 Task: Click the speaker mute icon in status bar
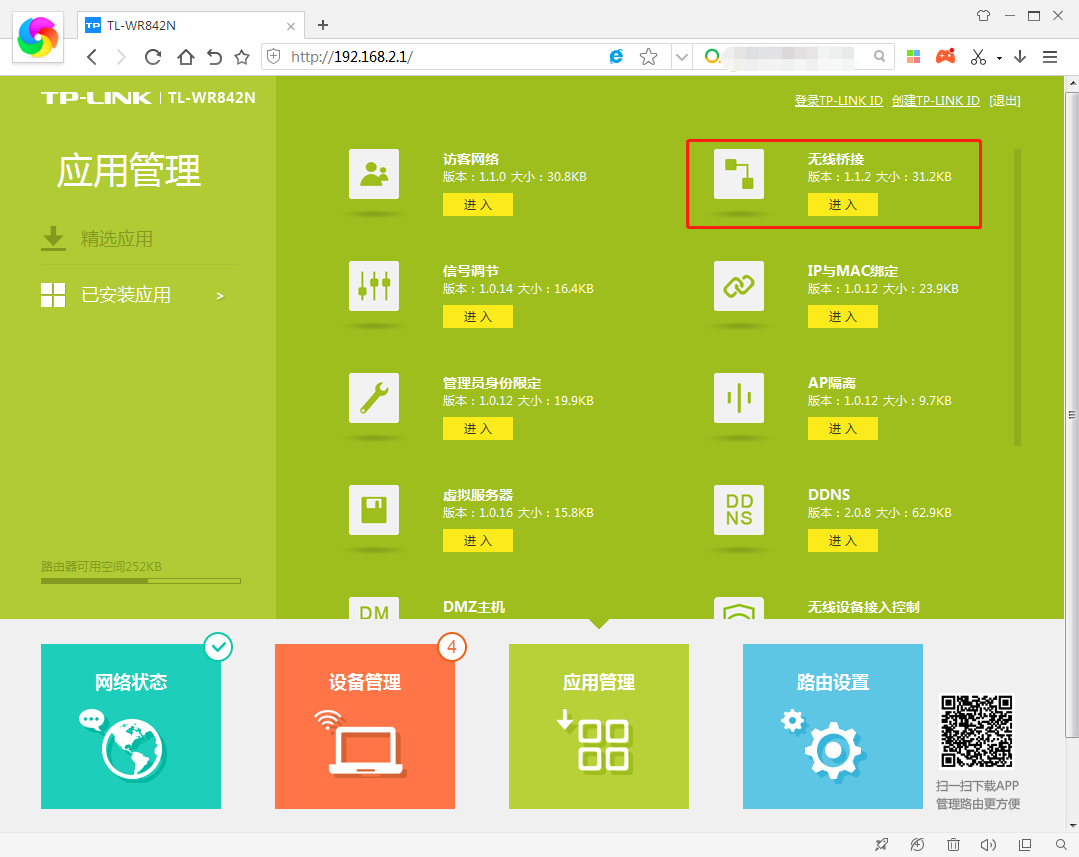[x=988, y=845]
